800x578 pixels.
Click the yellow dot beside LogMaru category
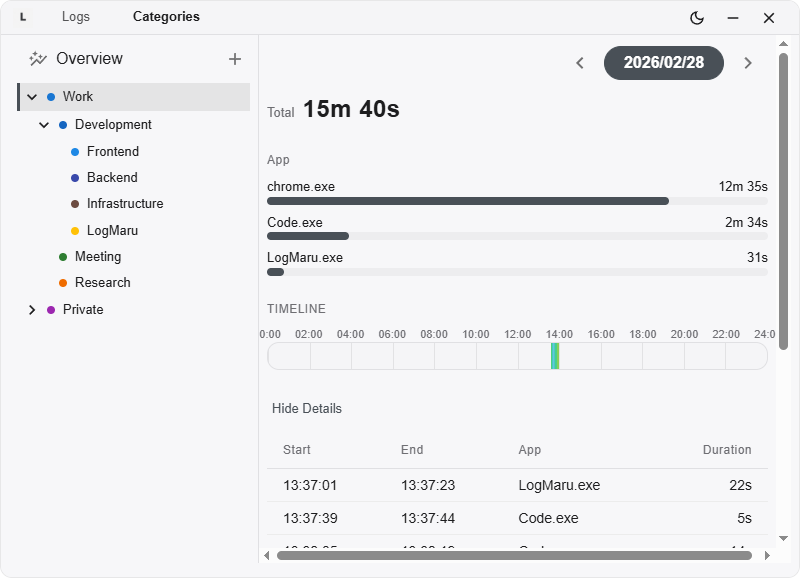tap(75, 231)
